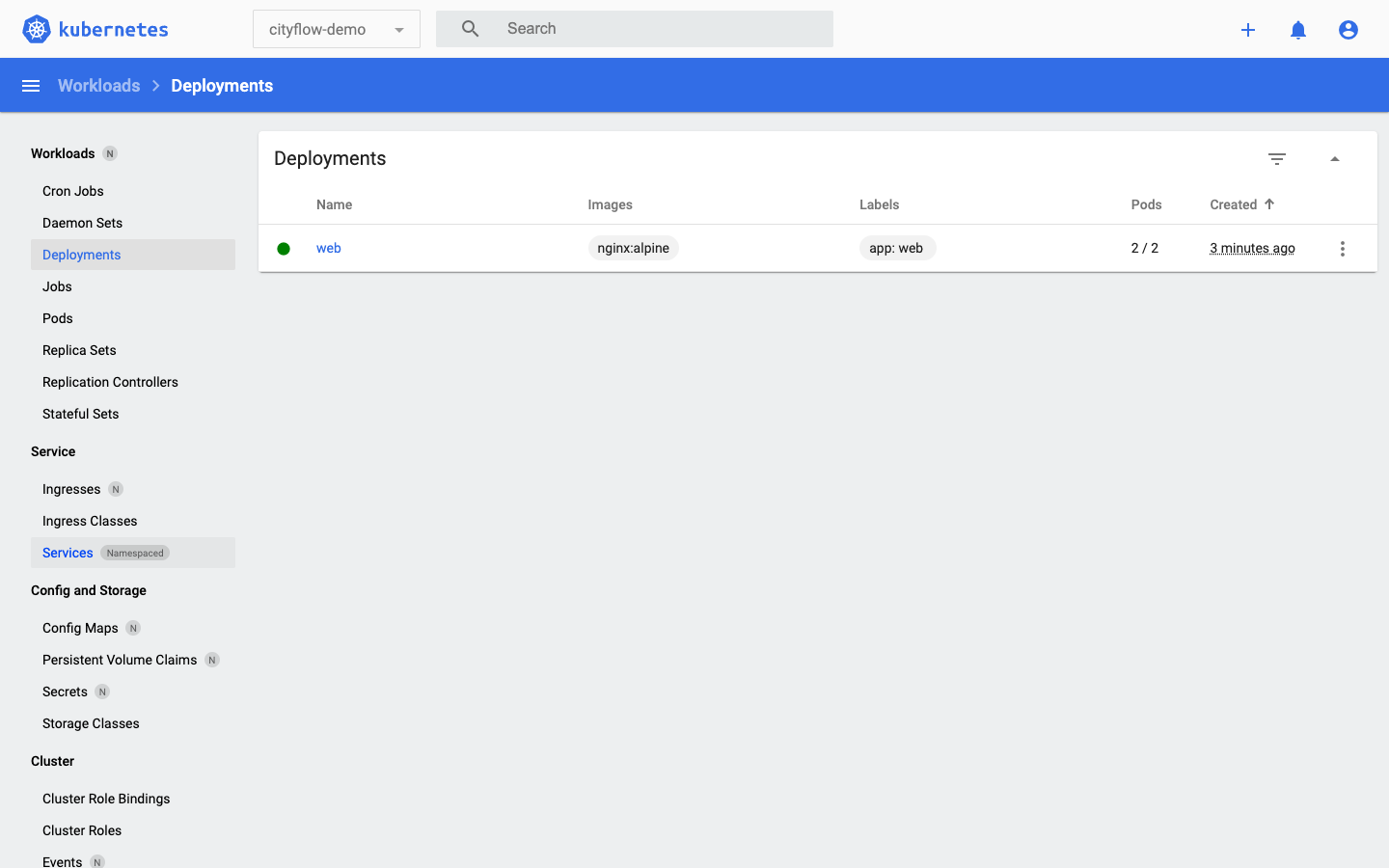Click the search magnifier icon
Screen dimensions: 1389x868
pos(470,29)
